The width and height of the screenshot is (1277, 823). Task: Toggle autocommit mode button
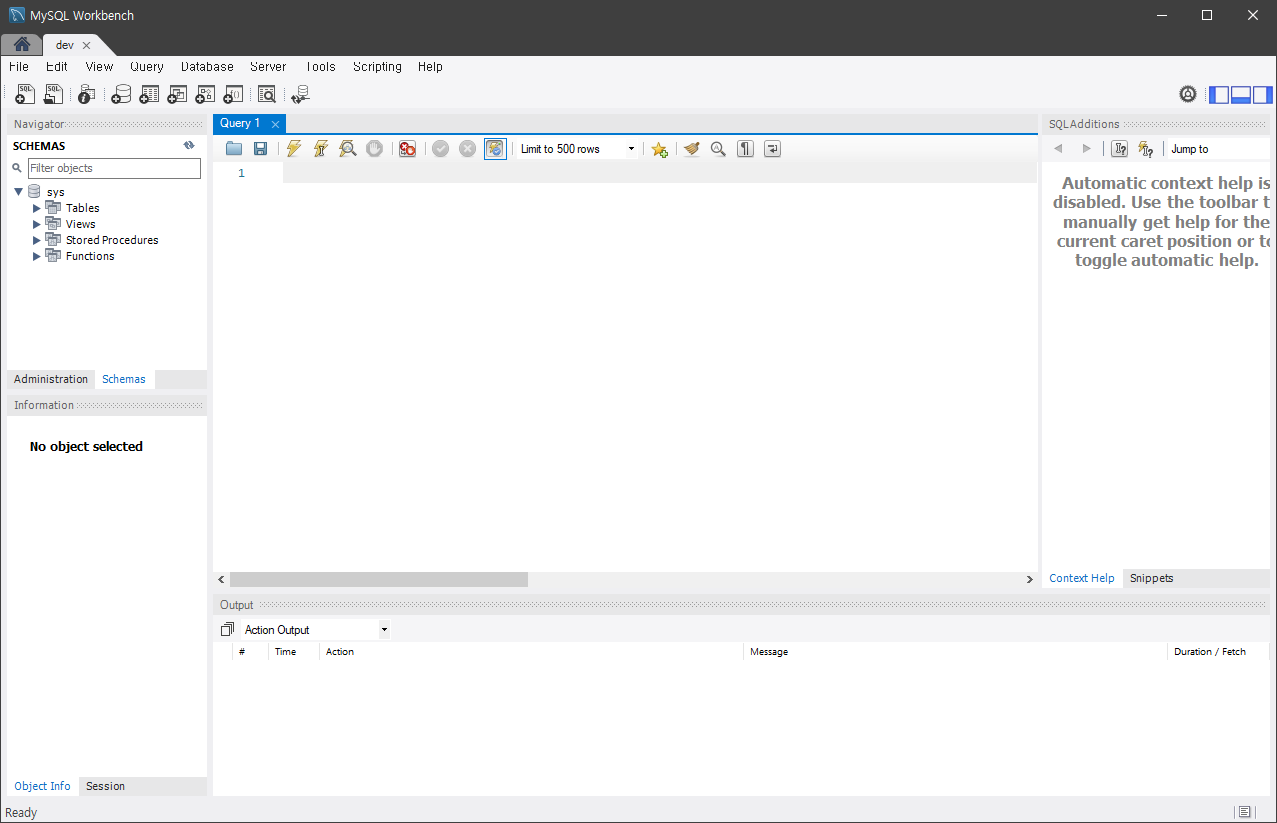(495, 149)
